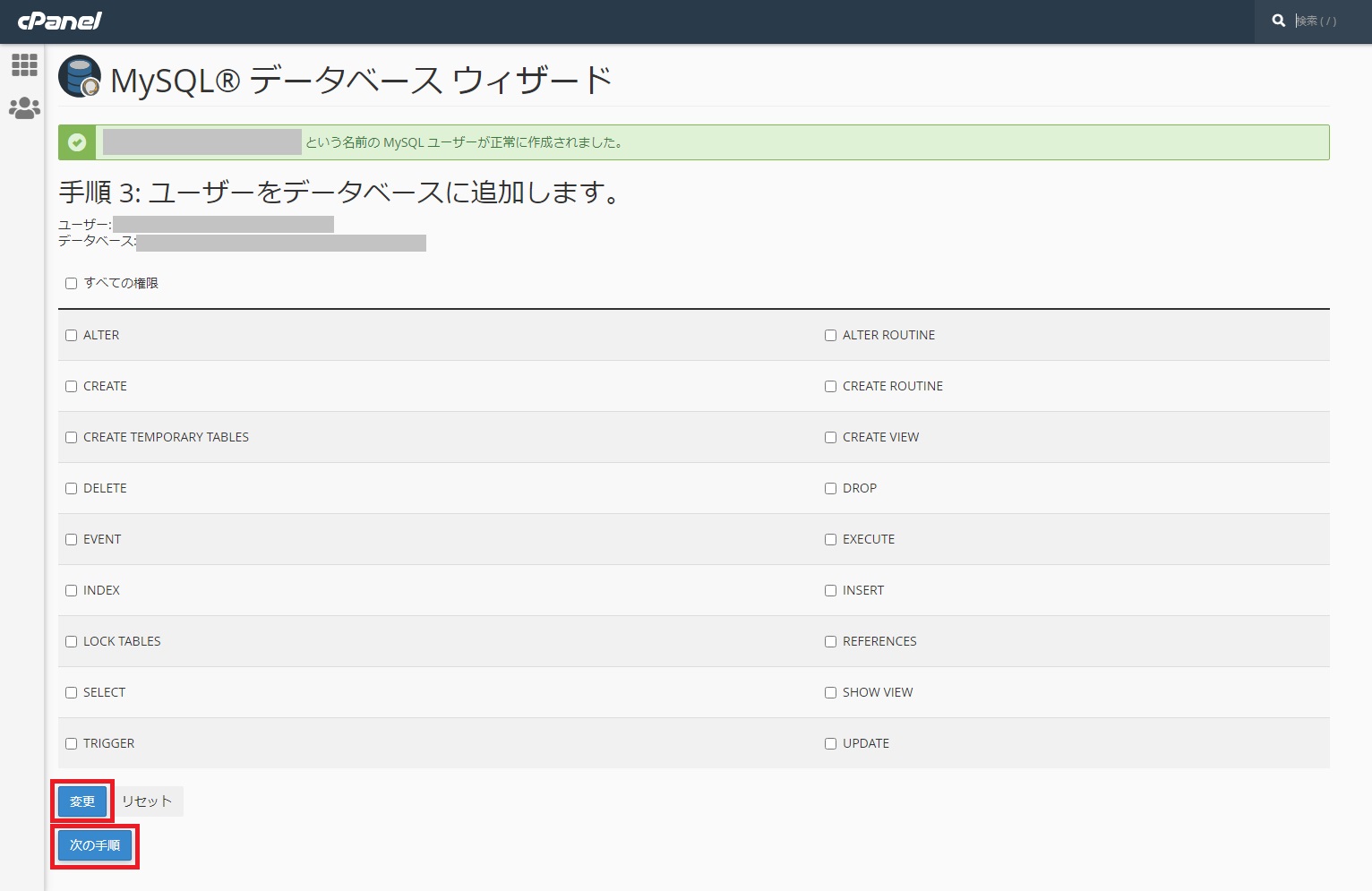Open the home grid icon in sidebar

click(x=24, y=64)
